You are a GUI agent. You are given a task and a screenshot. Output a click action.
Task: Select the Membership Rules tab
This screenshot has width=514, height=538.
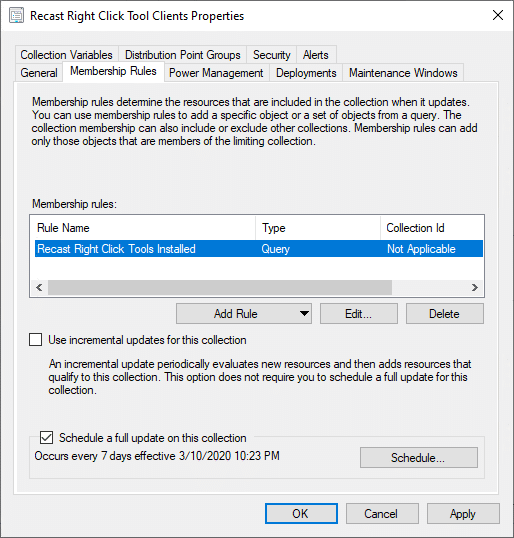(113, 71)
